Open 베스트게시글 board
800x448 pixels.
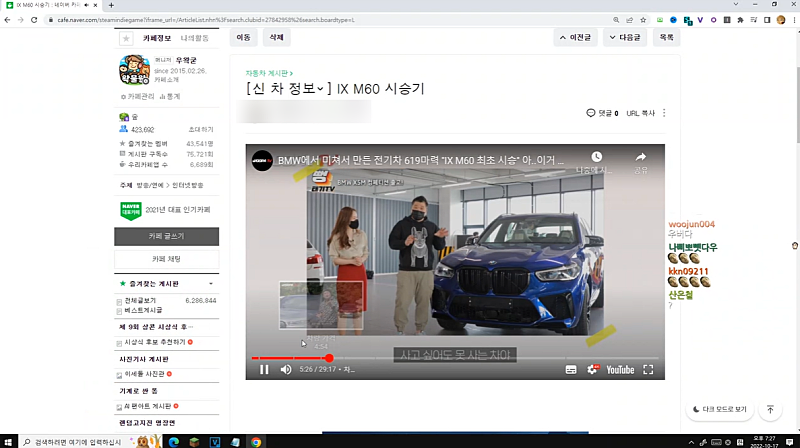point(143,310)
